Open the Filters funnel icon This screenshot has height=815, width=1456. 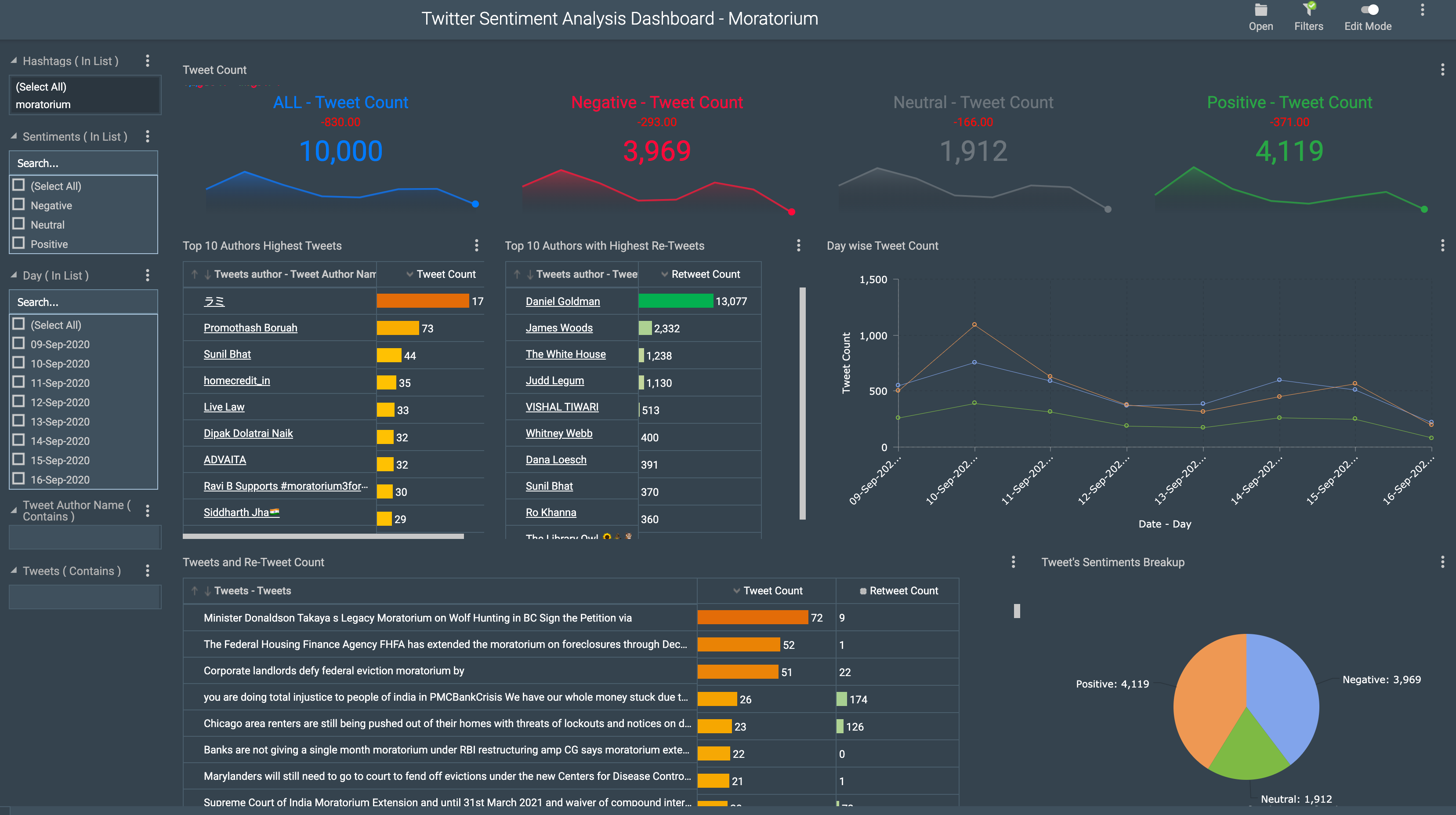1308,10
